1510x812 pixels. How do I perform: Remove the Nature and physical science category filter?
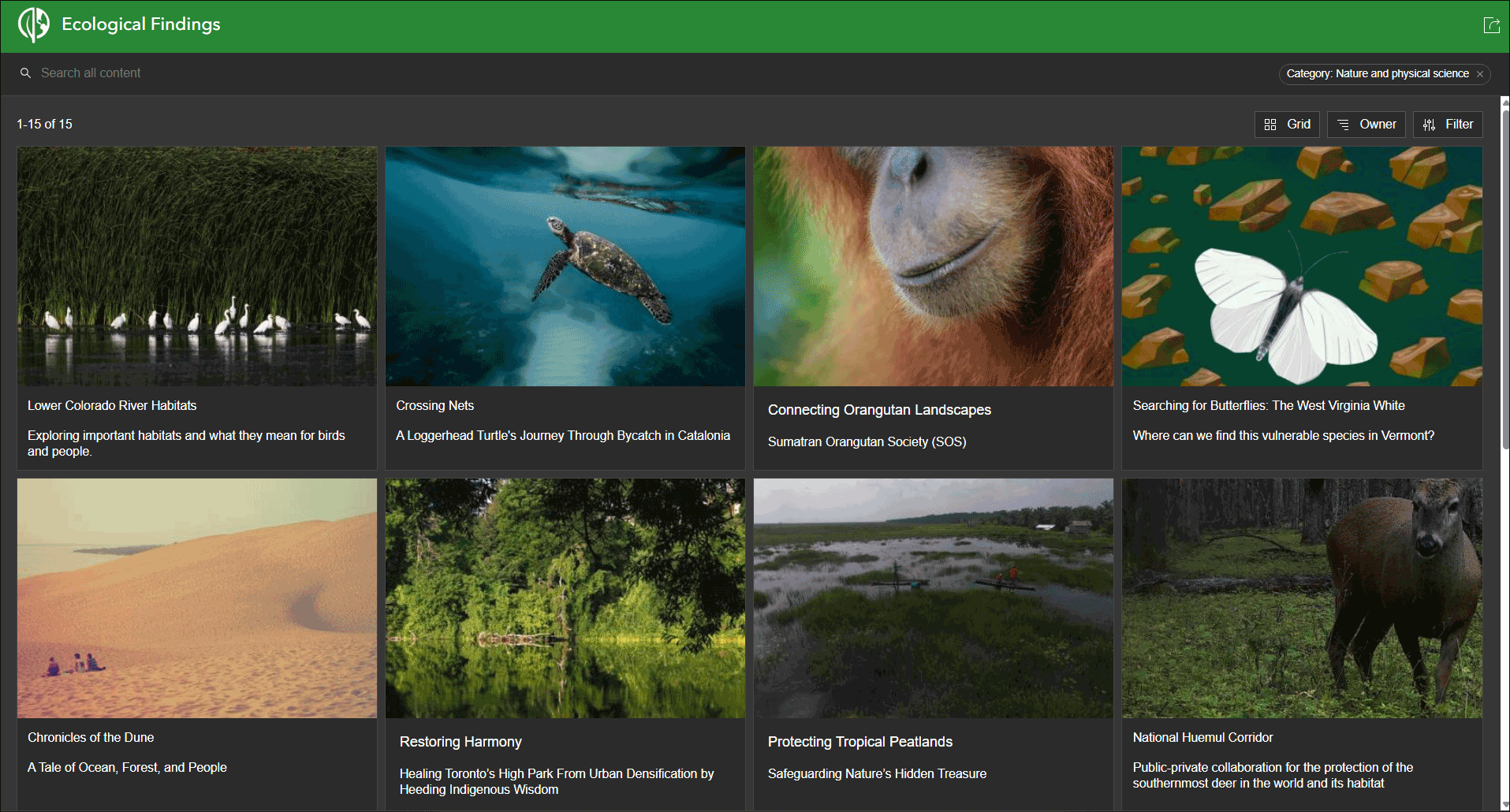[x=1480, y=74]
